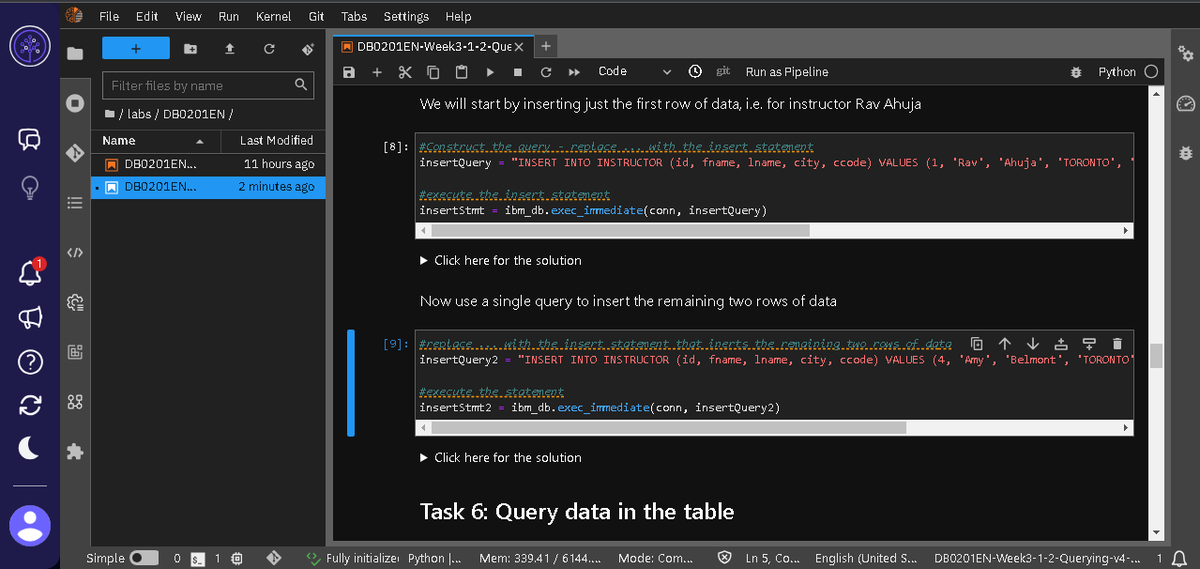Paste cells from the clipboard
Viewport: 1200px width, 569px height.
pyautogui.click(x=461, y=72)
